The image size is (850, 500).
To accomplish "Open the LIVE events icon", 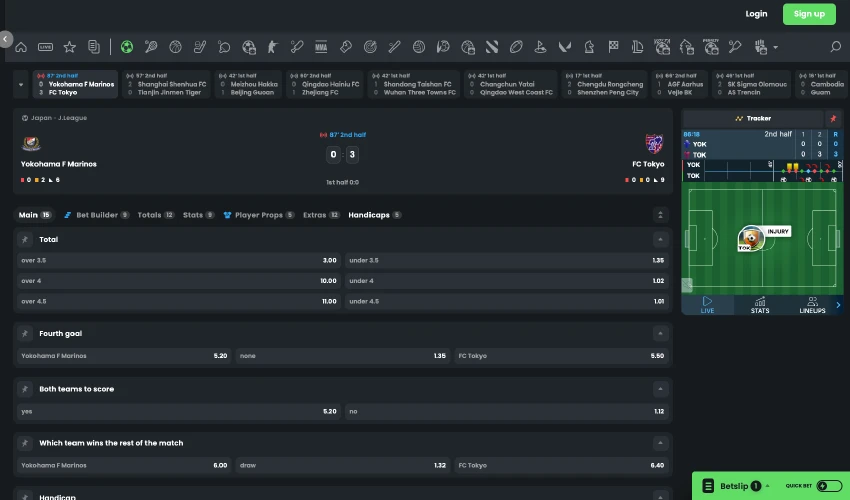I will pyautogui.click(x=46, y=47).
